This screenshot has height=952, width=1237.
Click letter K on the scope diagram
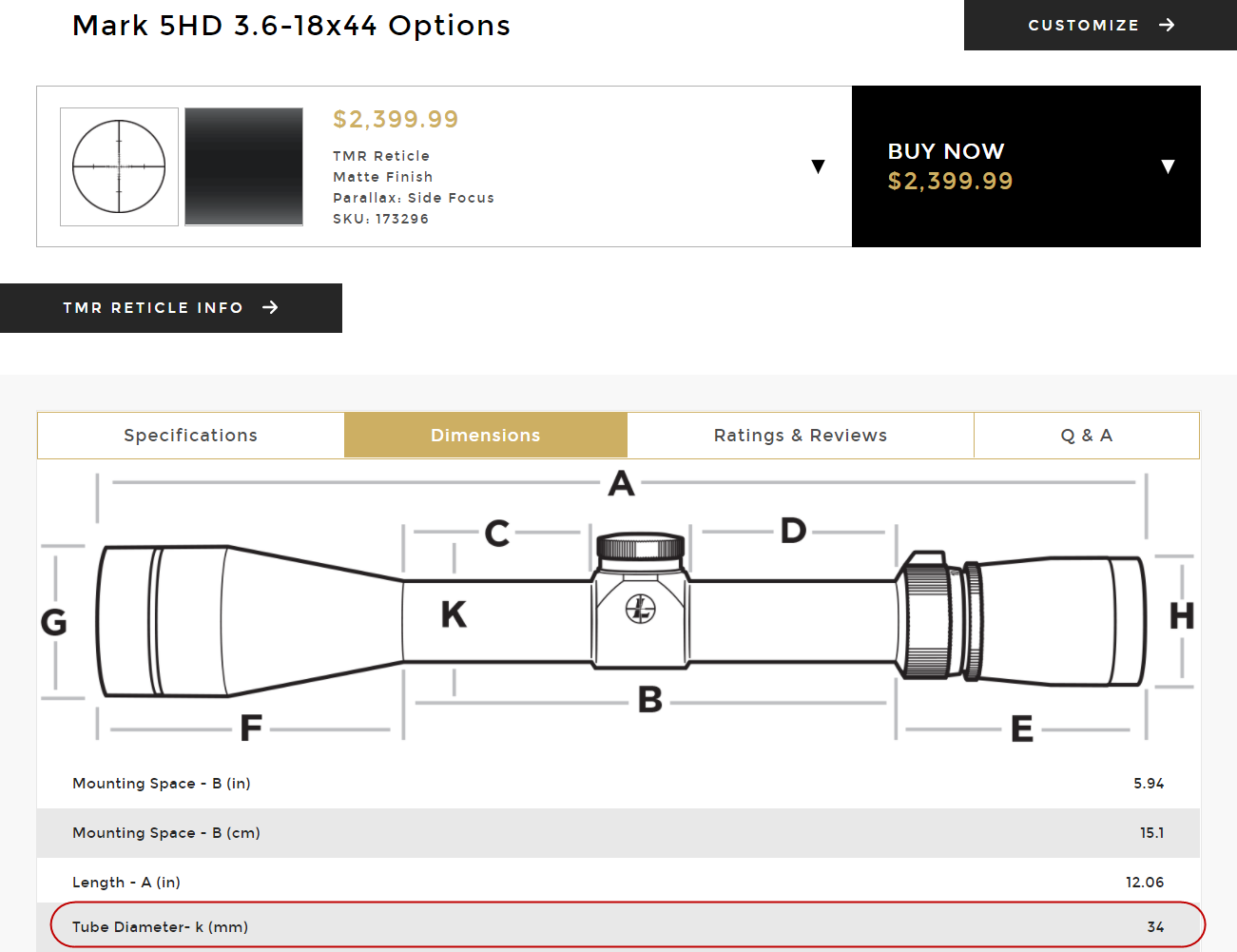click(454, 614)
